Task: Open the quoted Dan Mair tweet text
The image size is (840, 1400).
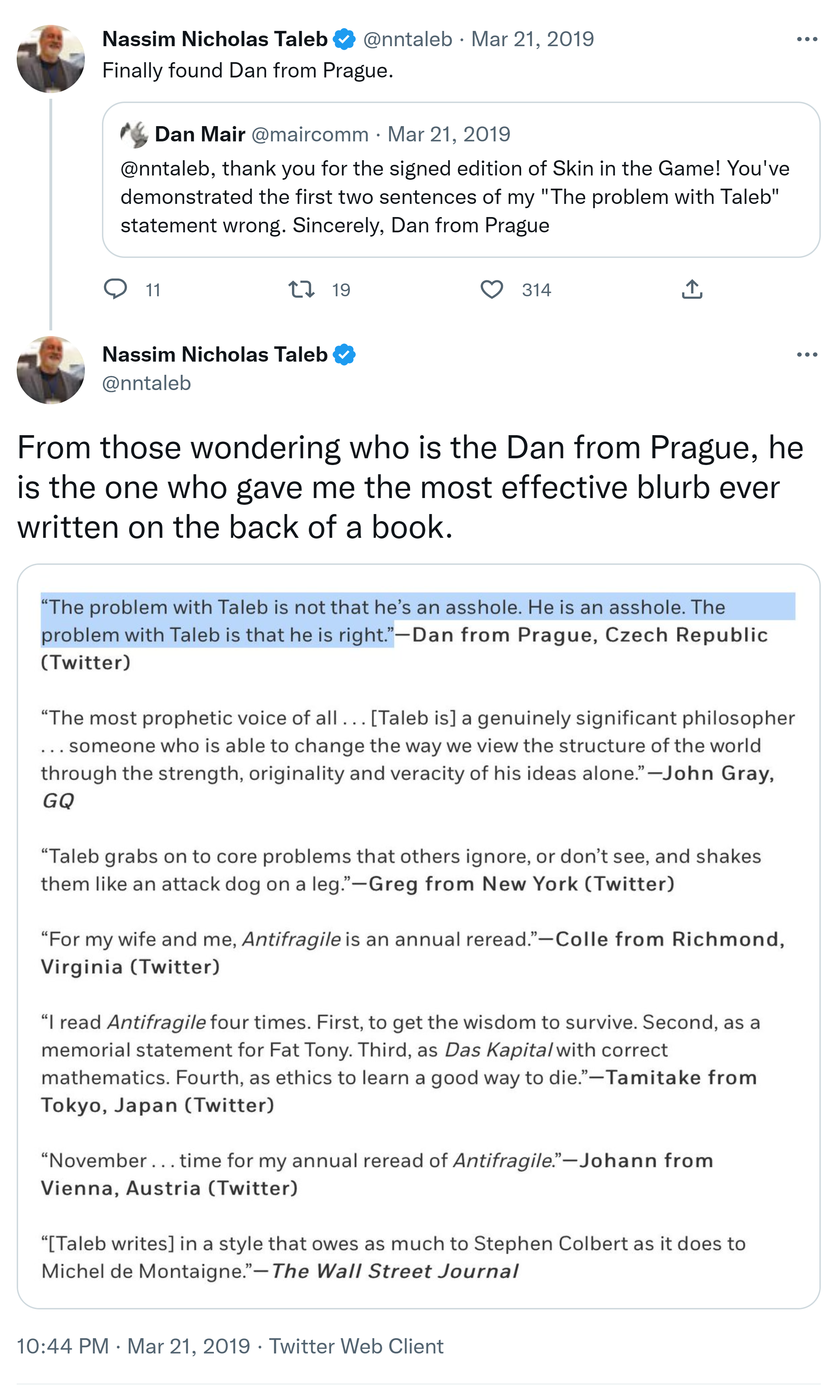Action: [453, 196]
